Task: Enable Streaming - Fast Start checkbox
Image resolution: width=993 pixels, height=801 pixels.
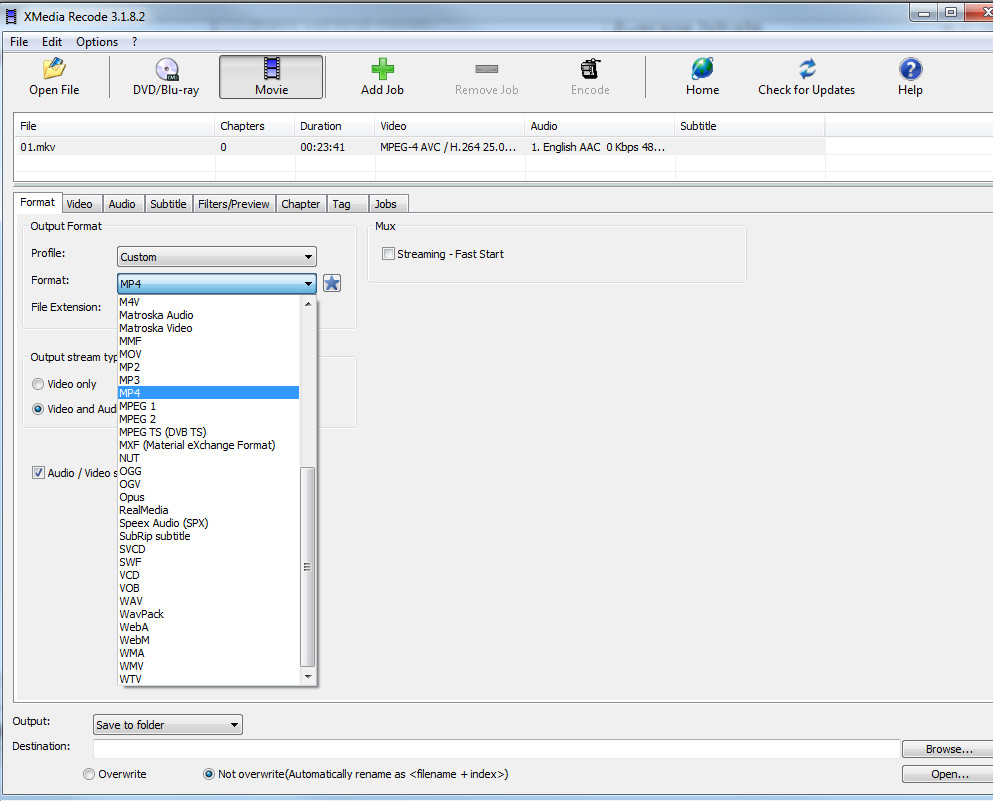Action: tap(388, 254)
